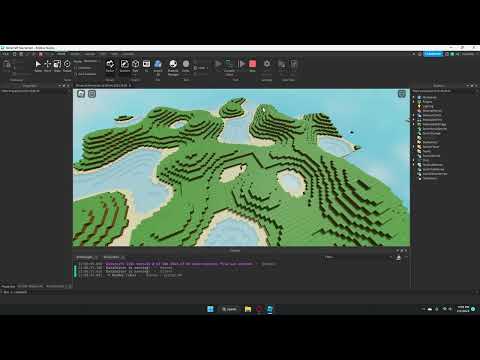The width and height of the screenshot is (480, 360).
Task: Close the Output panel with its X
Action: tap(406, 251)
